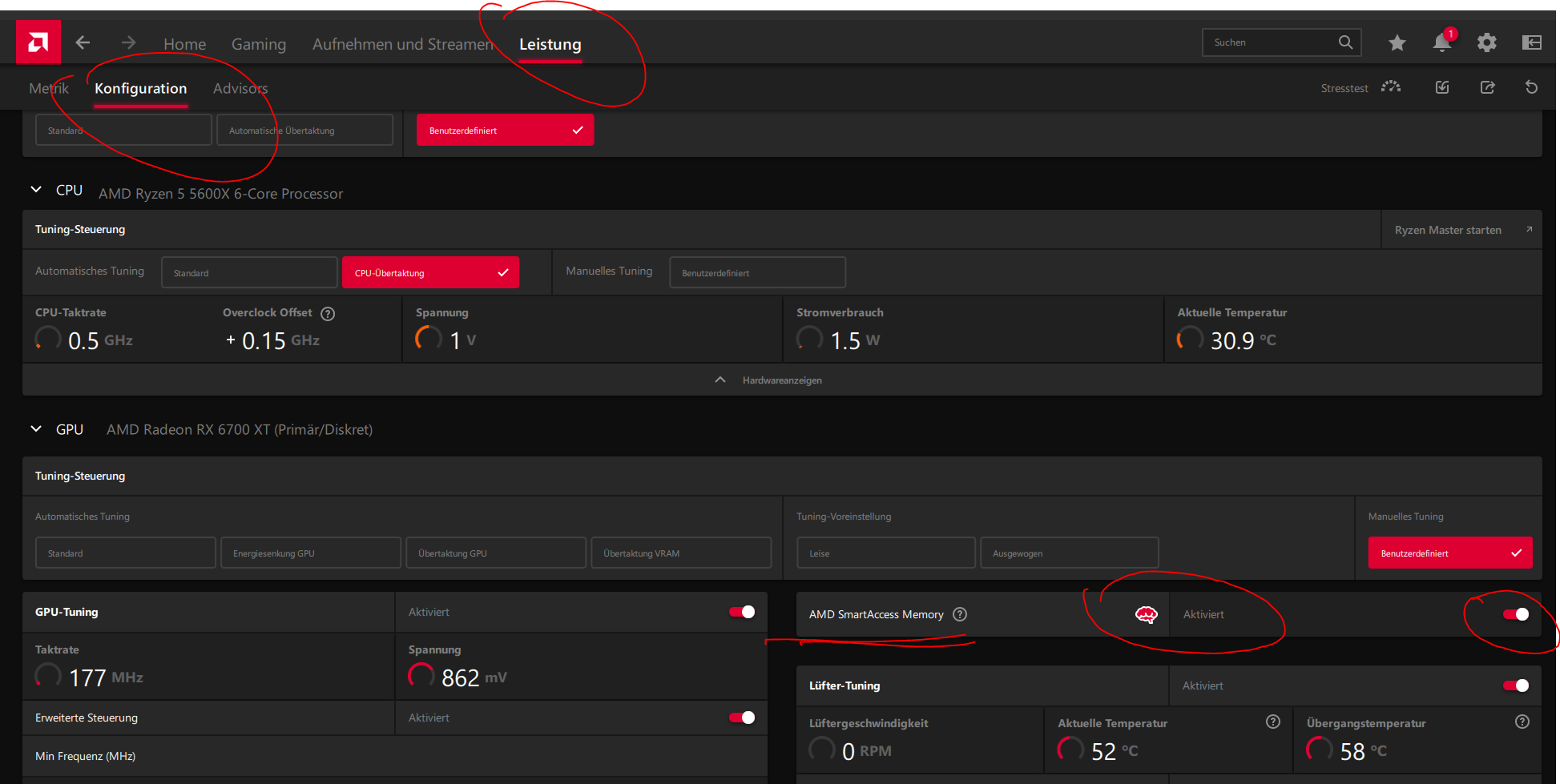Click the save profile icon
Viewport: 1560px width, 784px height.
[1442, 87]
